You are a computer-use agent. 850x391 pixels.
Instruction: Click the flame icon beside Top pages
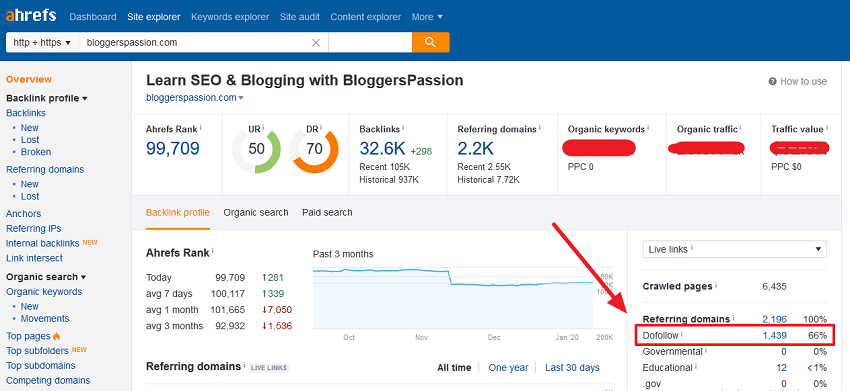[57, 336]
